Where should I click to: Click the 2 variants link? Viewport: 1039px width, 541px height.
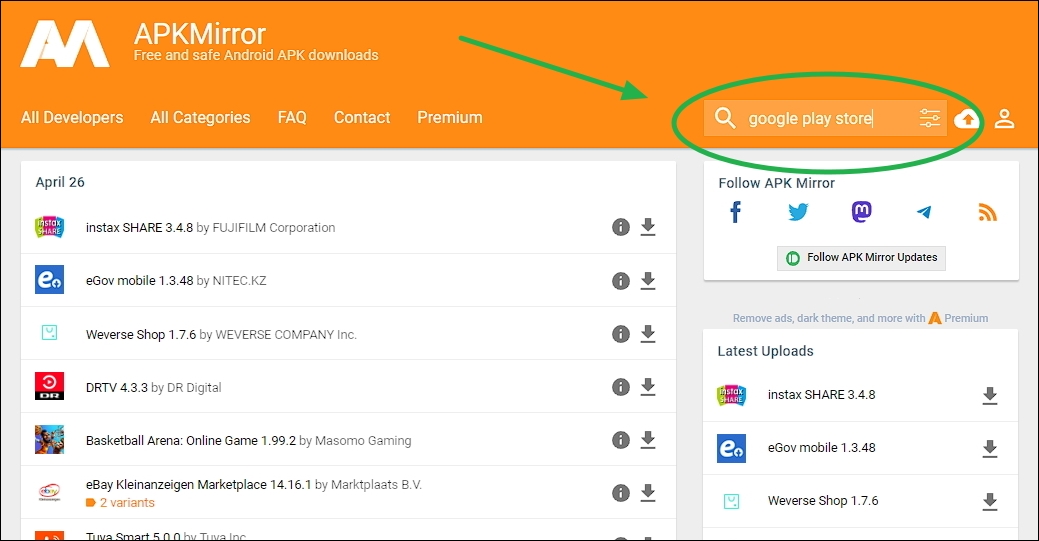pos(121,503)
